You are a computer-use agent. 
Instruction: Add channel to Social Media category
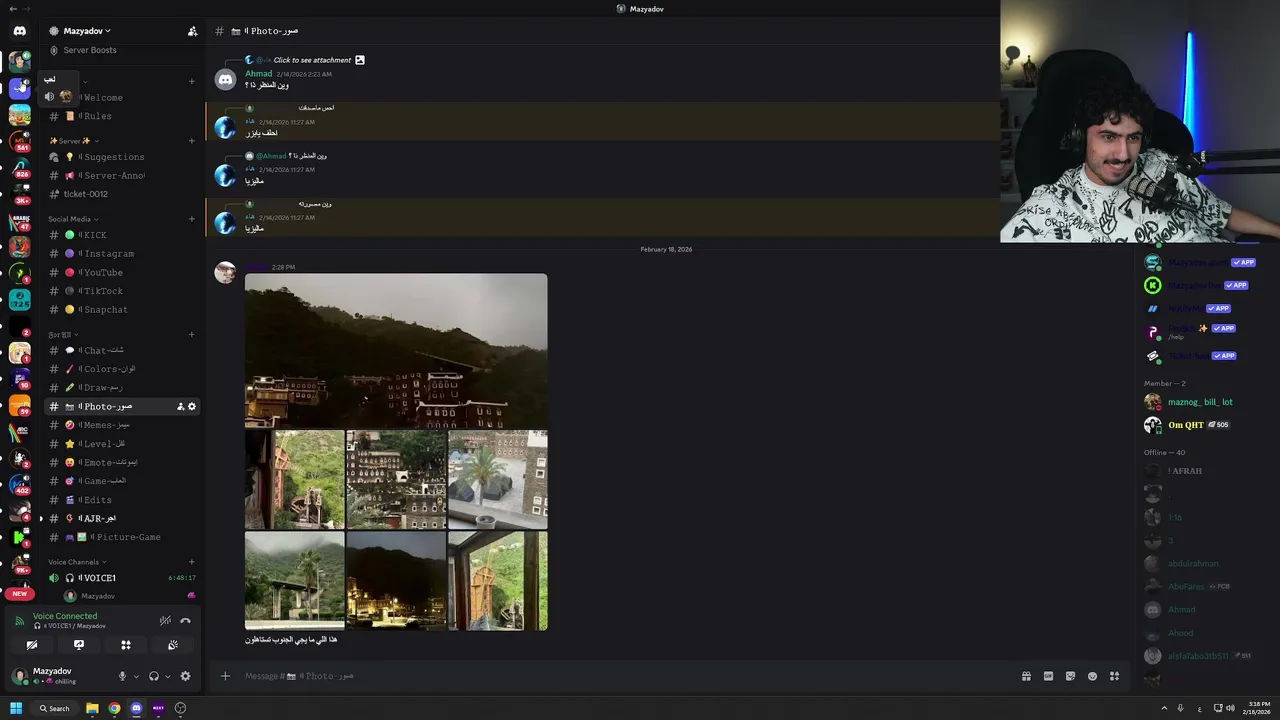192,219
